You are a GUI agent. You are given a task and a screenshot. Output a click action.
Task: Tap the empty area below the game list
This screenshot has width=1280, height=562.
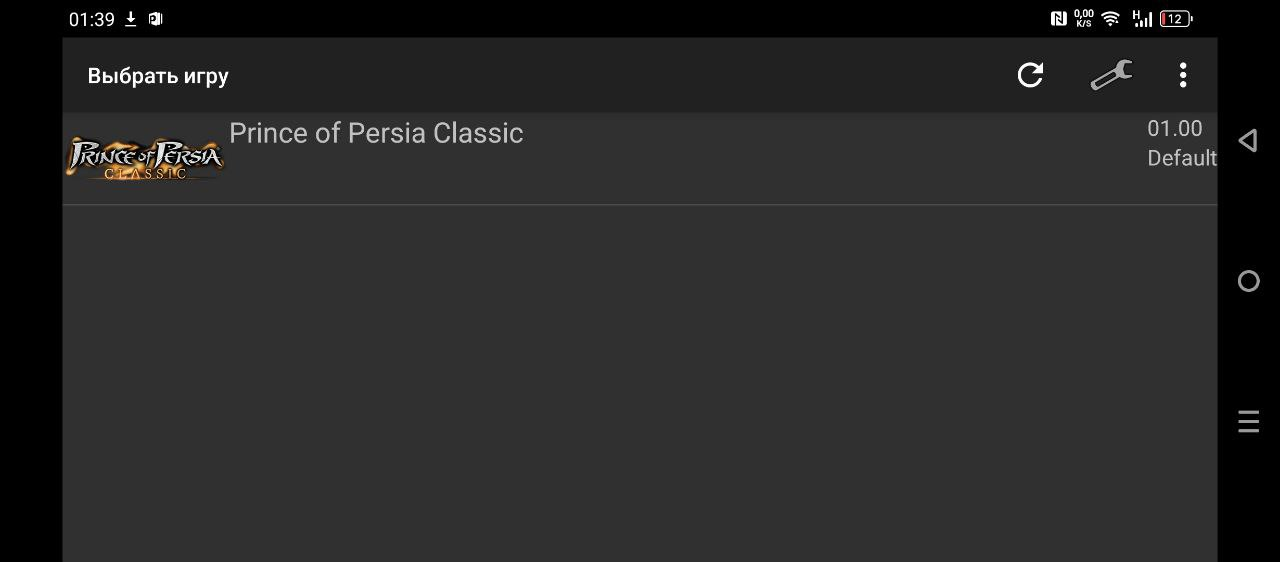[640, 380]
